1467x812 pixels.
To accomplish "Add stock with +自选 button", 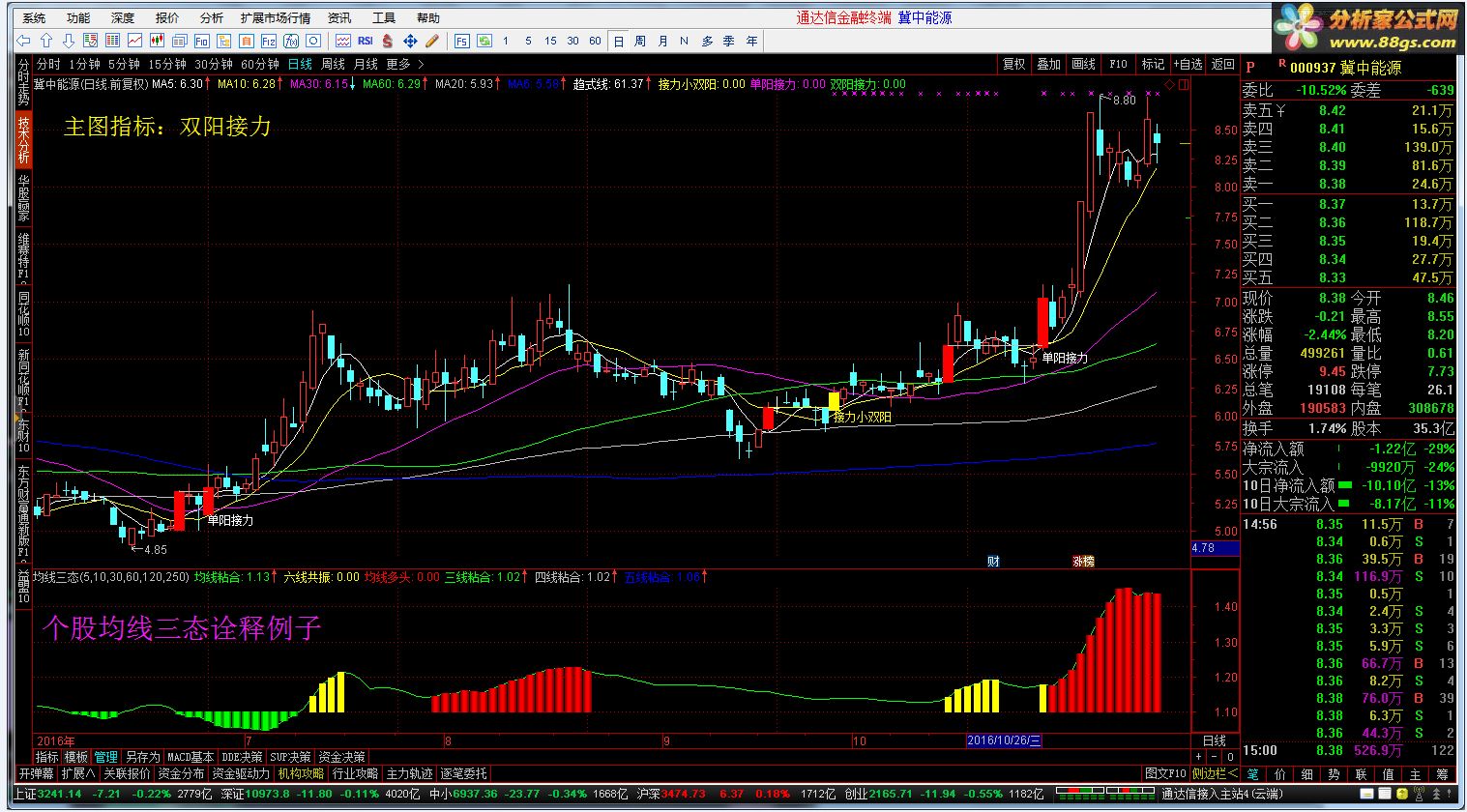I will click(x=1188, y=64).
